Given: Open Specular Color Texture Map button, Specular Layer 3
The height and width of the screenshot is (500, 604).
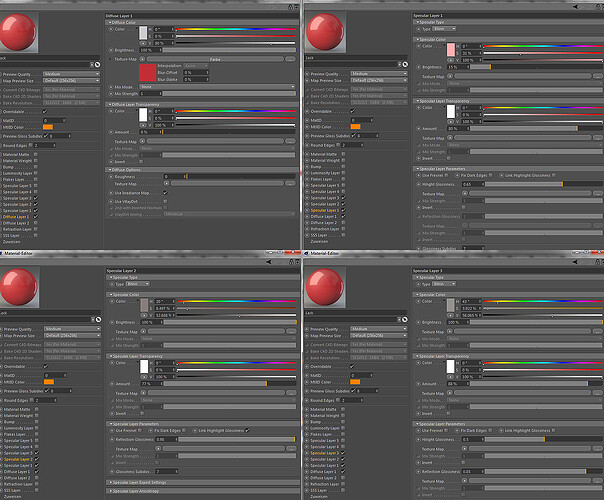Looking at the screenshot, I should pos(450,331).
